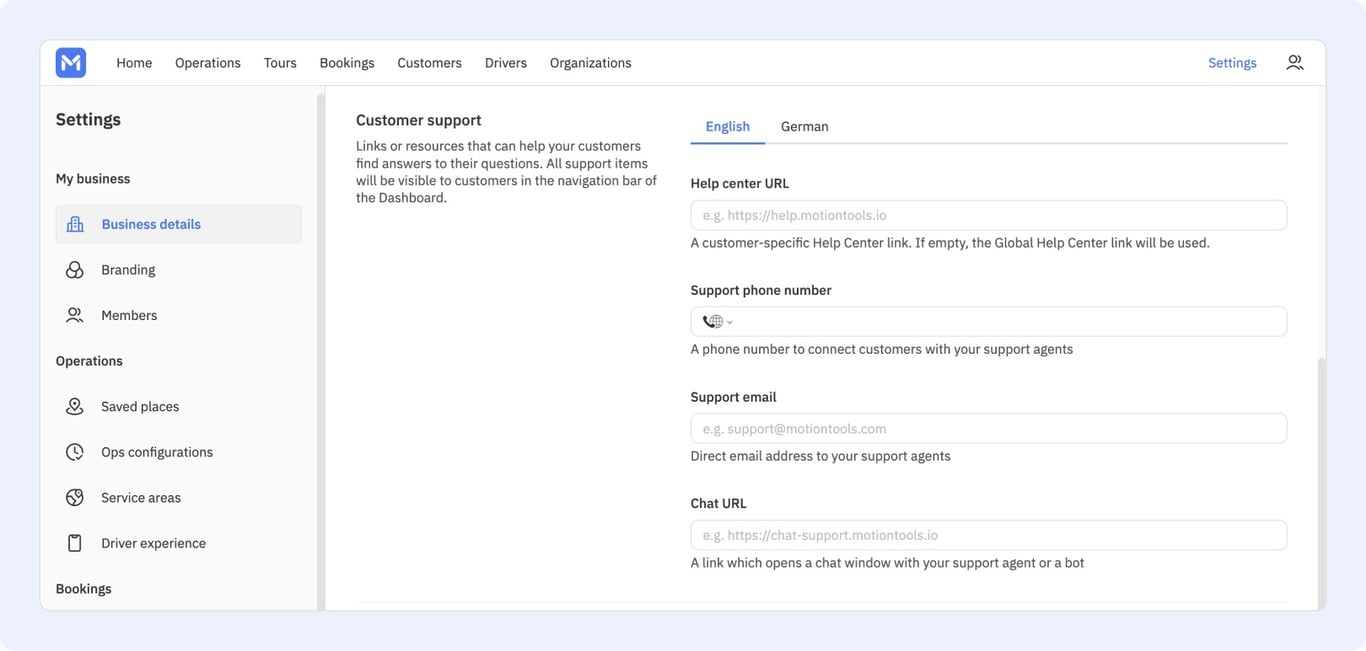1366x651 pixels.
Task: Click the Help center URL label
Action: (740, 184)
